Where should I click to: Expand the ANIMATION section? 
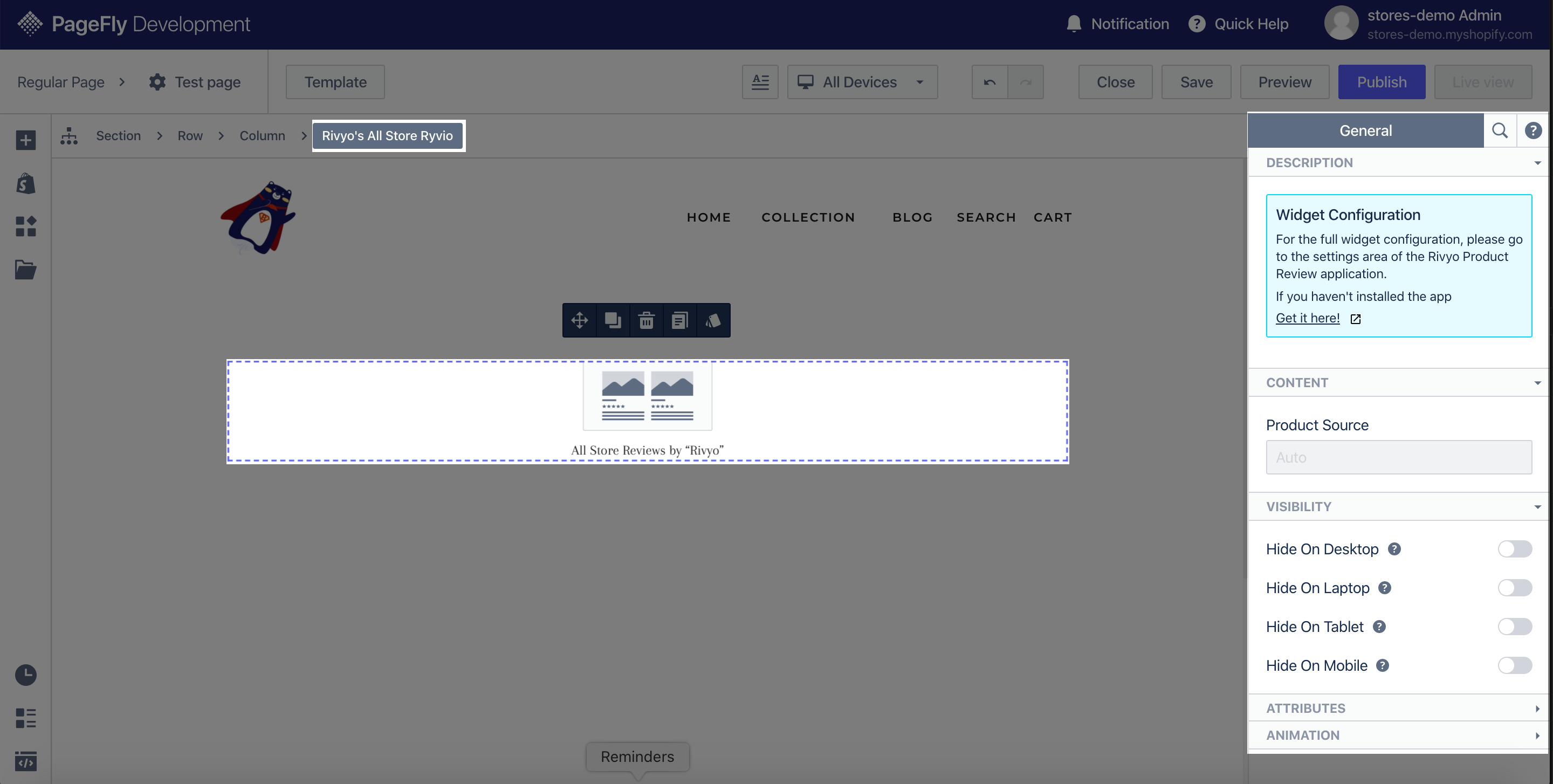pyautogui.click(x=1399, y=735)
